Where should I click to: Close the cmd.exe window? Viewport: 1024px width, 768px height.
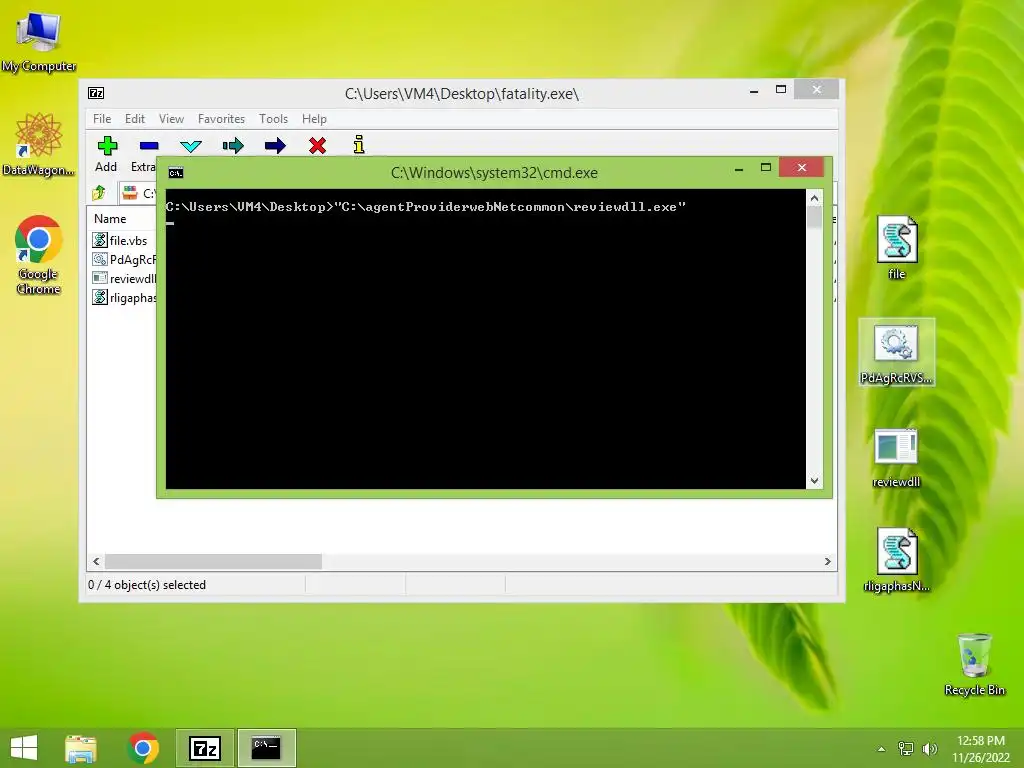802,168
